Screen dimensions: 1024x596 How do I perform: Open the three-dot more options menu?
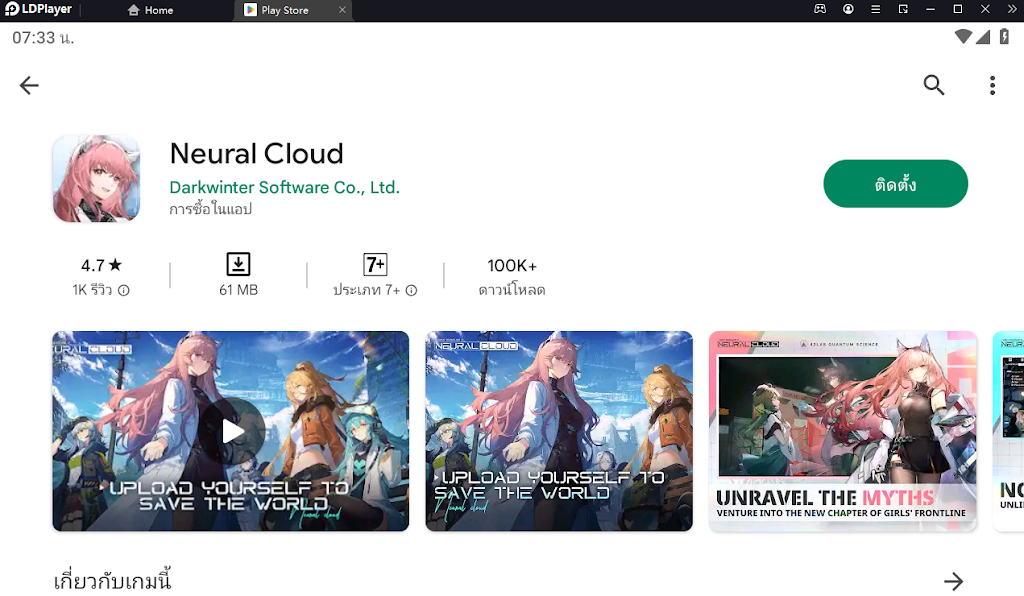tap(992, 85)
